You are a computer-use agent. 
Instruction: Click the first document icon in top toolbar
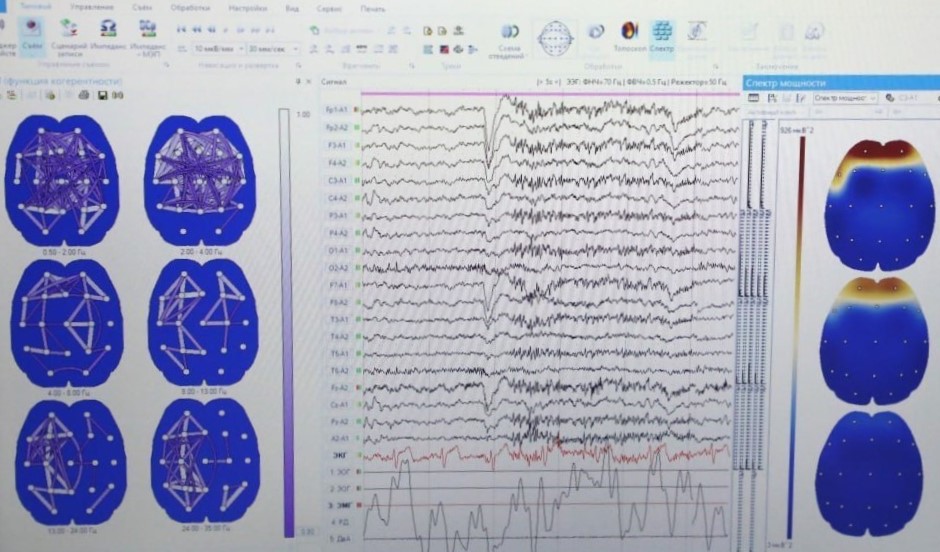[x=428, y=31]
